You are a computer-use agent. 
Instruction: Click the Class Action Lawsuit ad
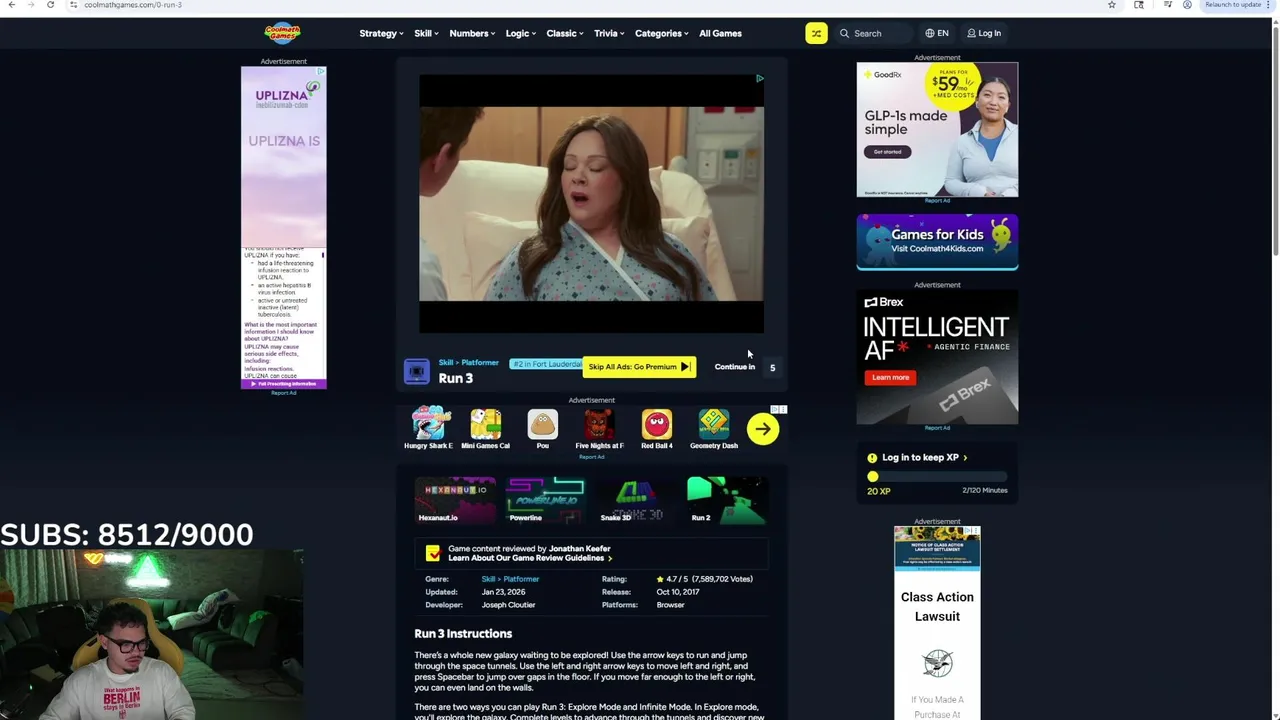point(937,622)
